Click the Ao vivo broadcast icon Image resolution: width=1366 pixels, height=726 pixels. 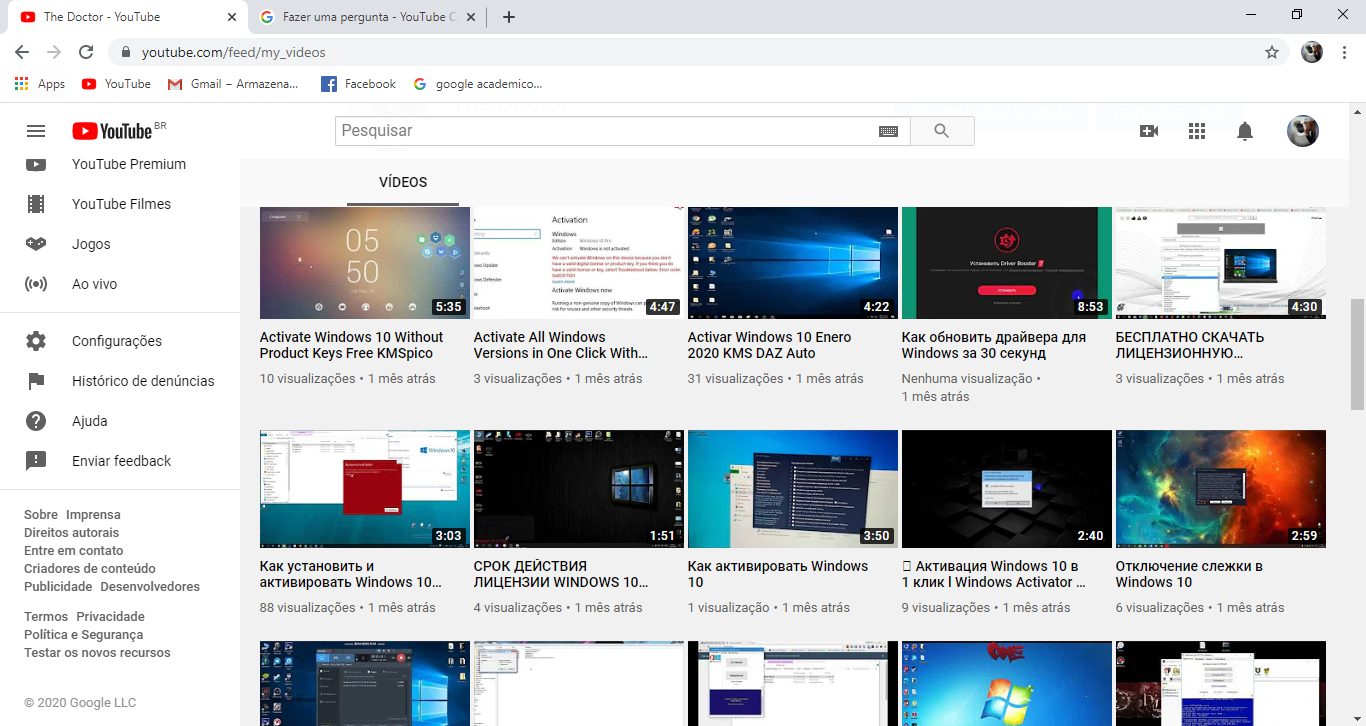[36, 284]
